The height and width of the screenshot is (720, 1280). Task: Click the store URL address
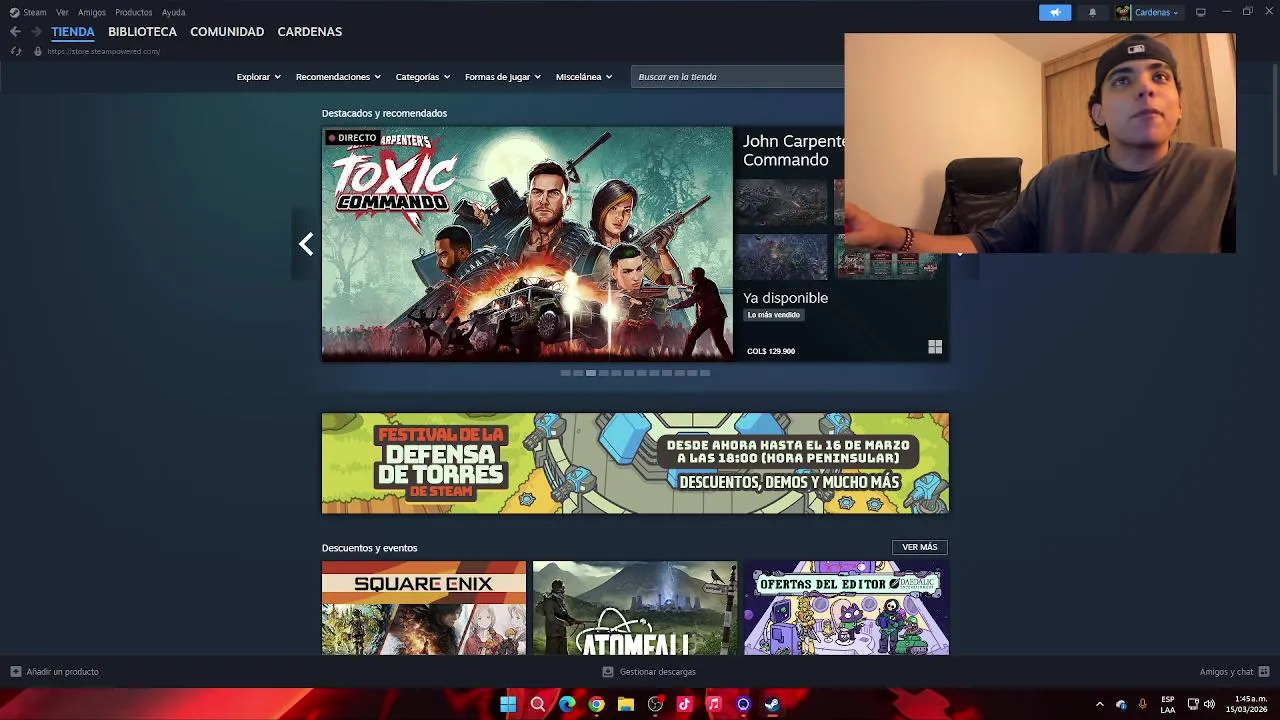pos(103,51)
